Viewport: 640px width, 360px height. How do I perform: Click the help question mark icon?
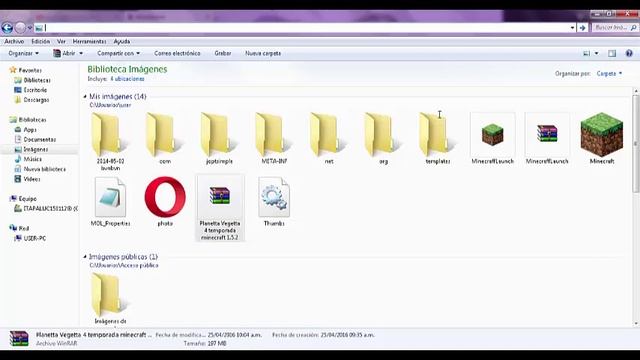629,53
